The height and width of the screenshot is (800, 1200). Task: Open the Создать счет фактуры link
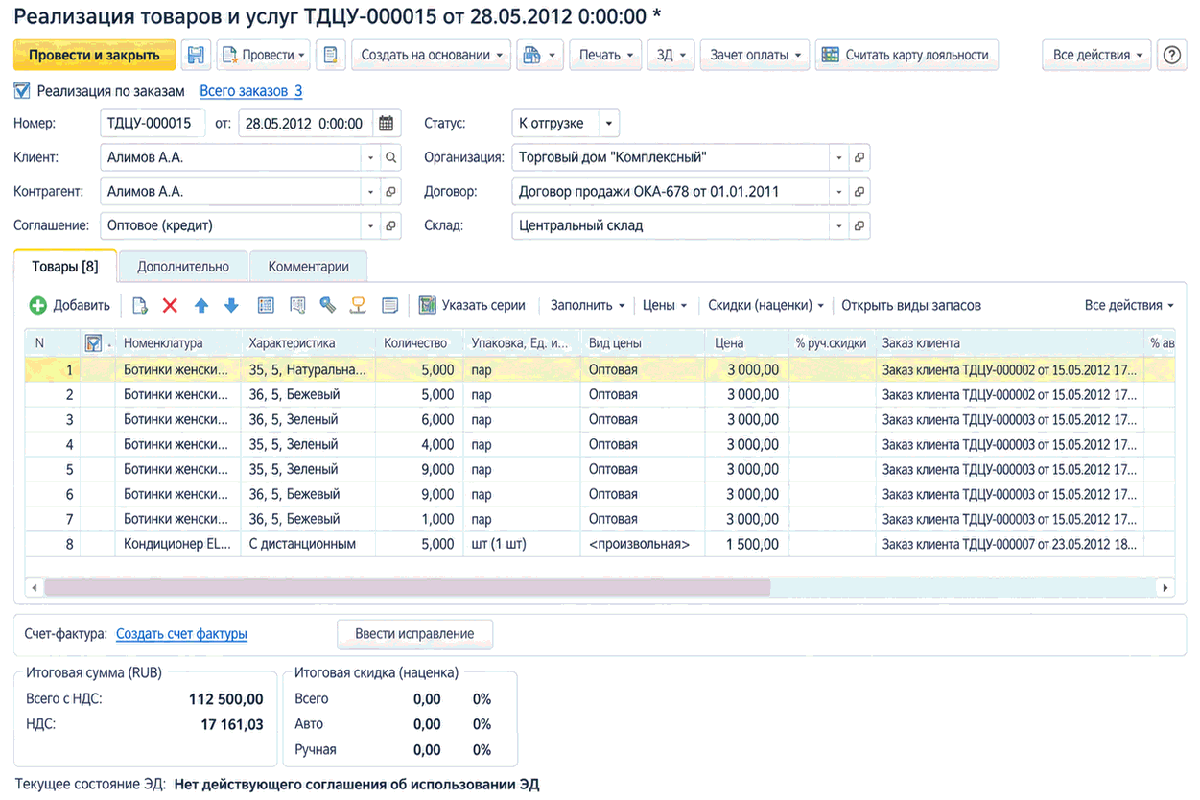(182, 634)
